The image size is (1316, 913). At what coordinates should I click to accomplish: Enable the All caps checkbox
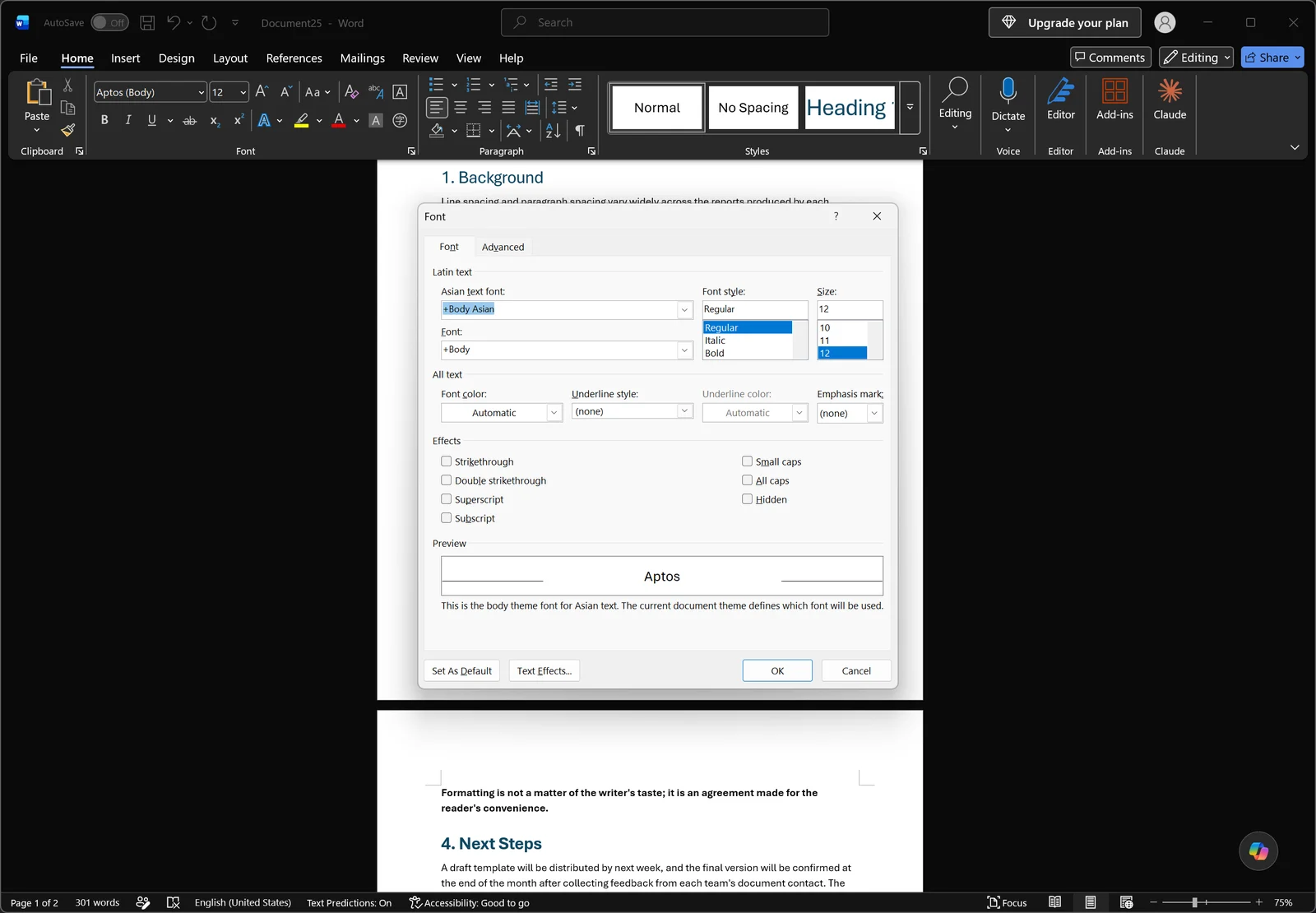pos(748,480)
